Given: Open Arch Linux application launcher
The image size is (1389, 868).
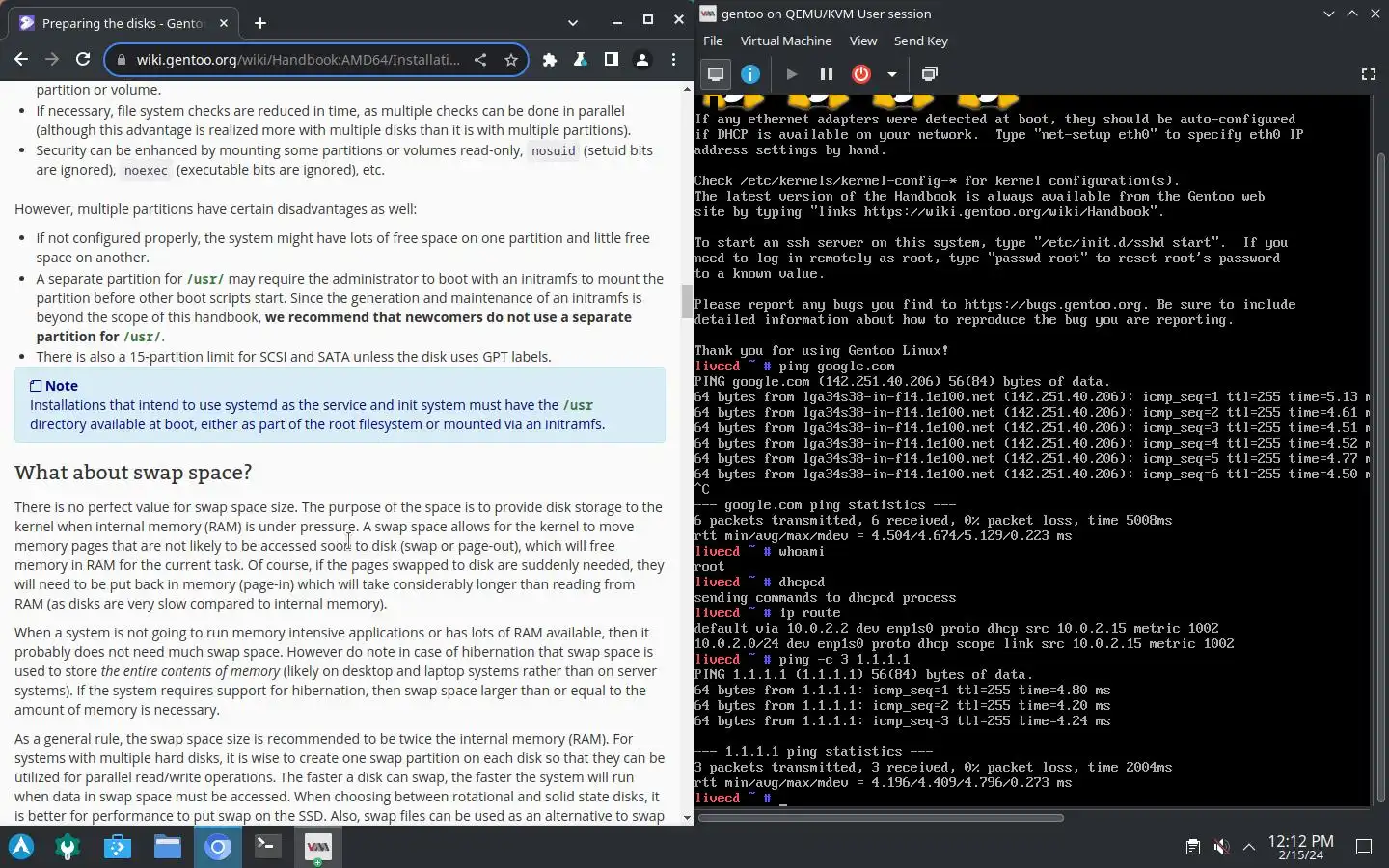Looking at the screenshot, I should click(x=21, y=847).
